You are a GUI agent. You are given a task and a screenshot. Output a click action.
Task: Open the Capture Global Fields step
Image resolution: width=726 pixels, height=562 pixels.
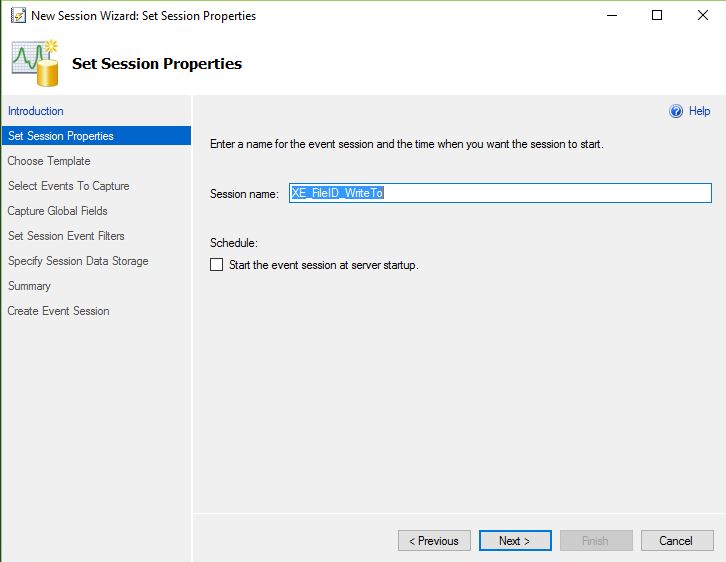[x=57, y=211]
